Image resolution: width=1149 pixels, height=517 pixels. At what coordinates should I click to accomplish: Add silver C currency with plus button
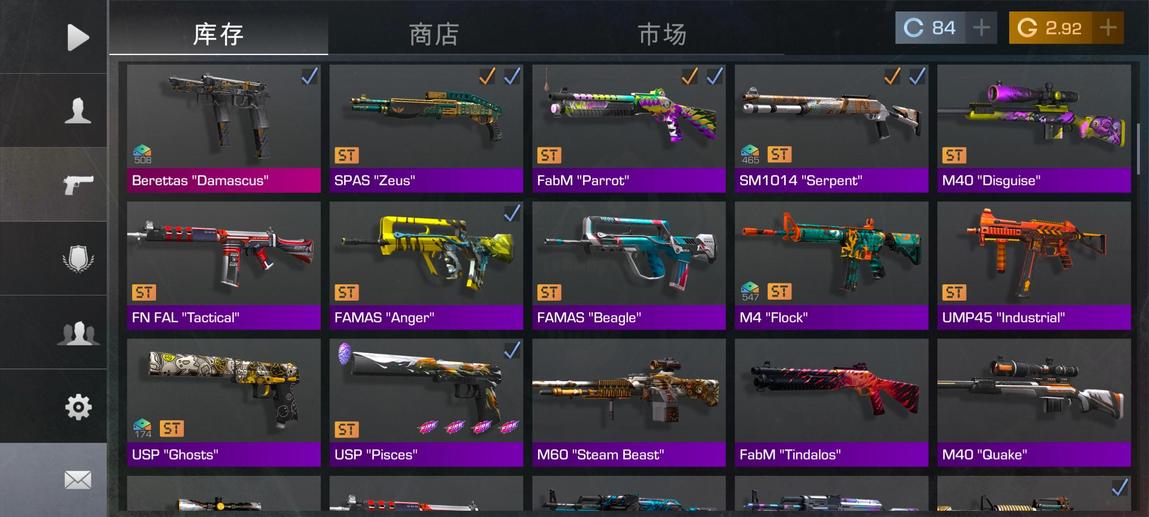[981, 28]
